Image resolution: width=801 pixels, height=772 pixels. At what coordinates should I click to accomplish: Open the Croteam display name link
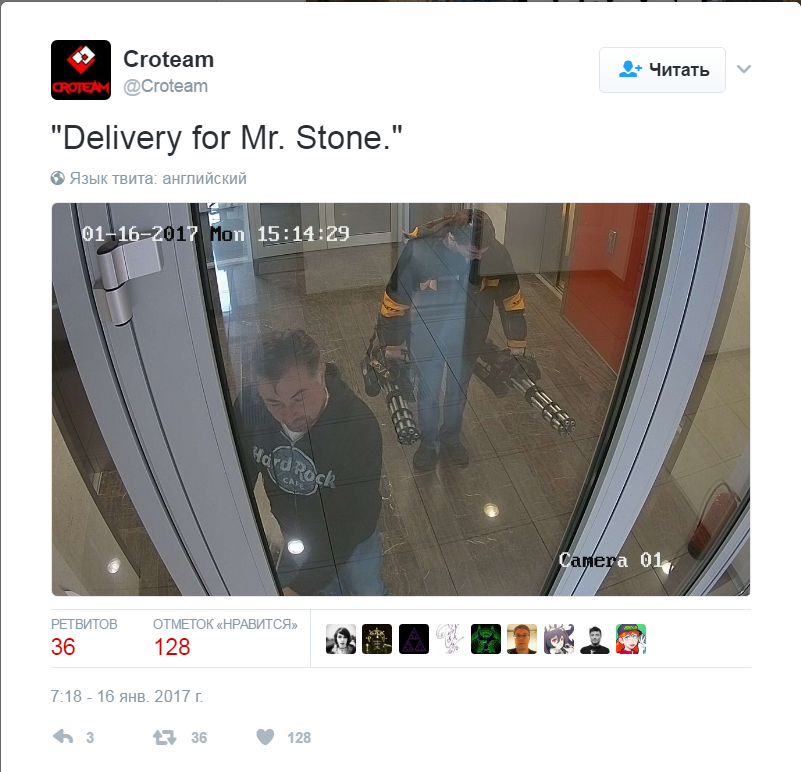click(x=169, y=59)
